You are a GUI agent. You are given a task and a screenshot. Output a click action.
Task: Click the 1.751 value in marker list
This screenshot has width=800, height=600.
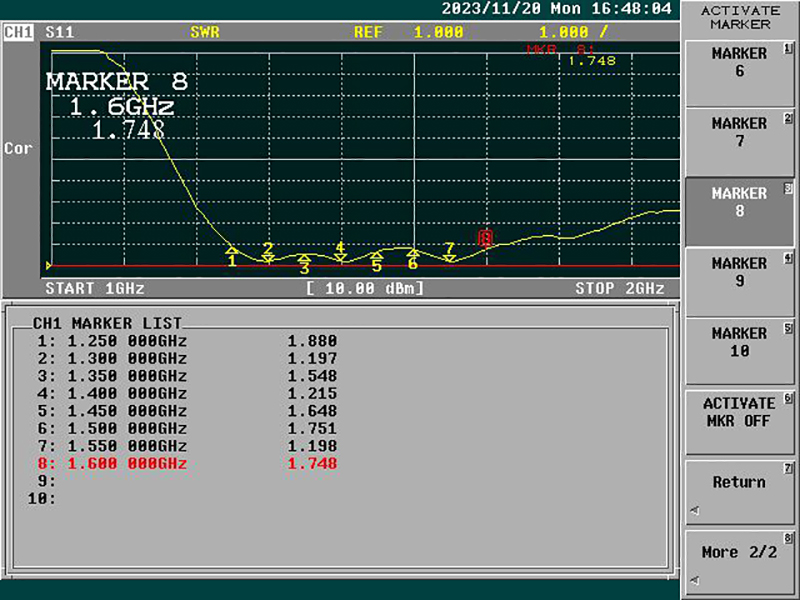coord(312,429)
